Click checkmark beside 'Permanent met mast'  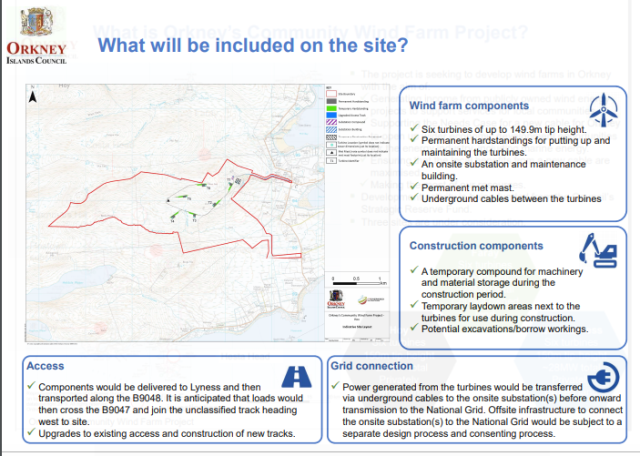[414, 187]
